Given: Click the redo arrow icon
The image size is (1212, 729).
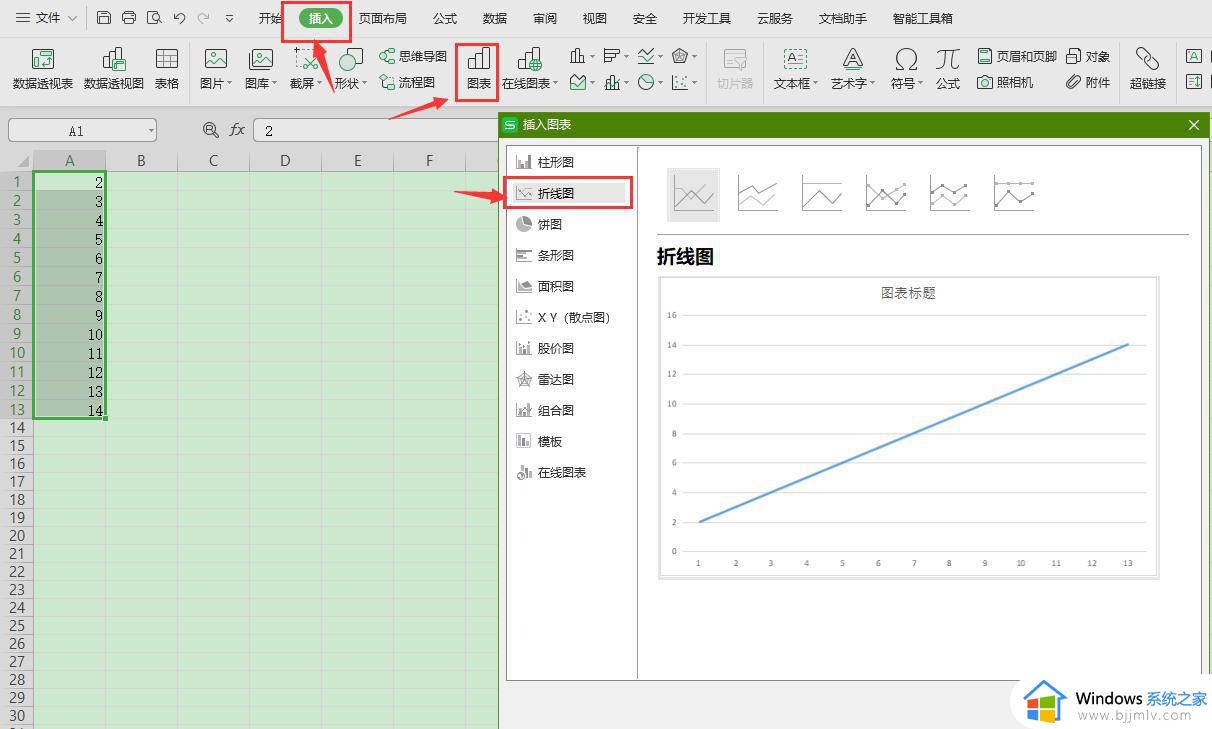Looking at the screenshot, I should pyautogui.click(x=204, y=18).
